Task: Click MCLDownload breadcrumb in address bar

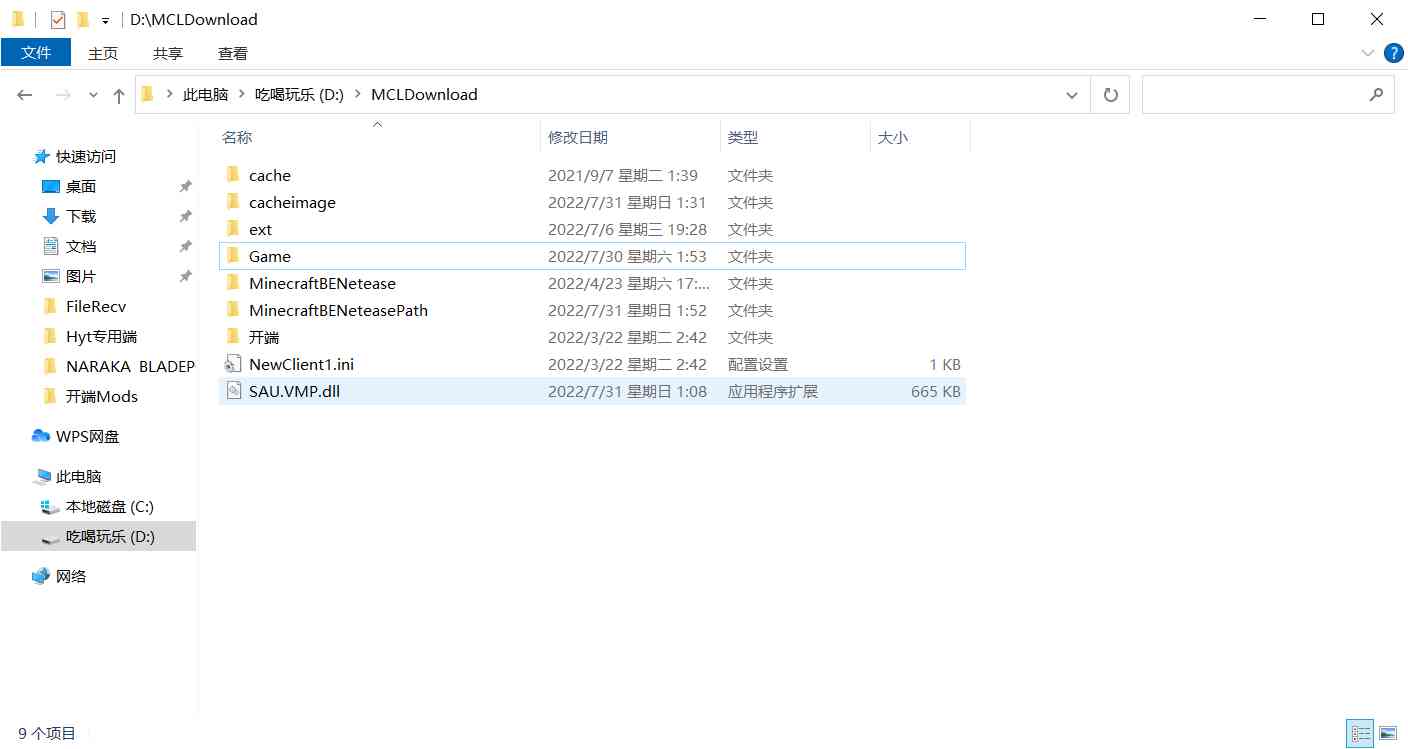Action: coord(424,95)
